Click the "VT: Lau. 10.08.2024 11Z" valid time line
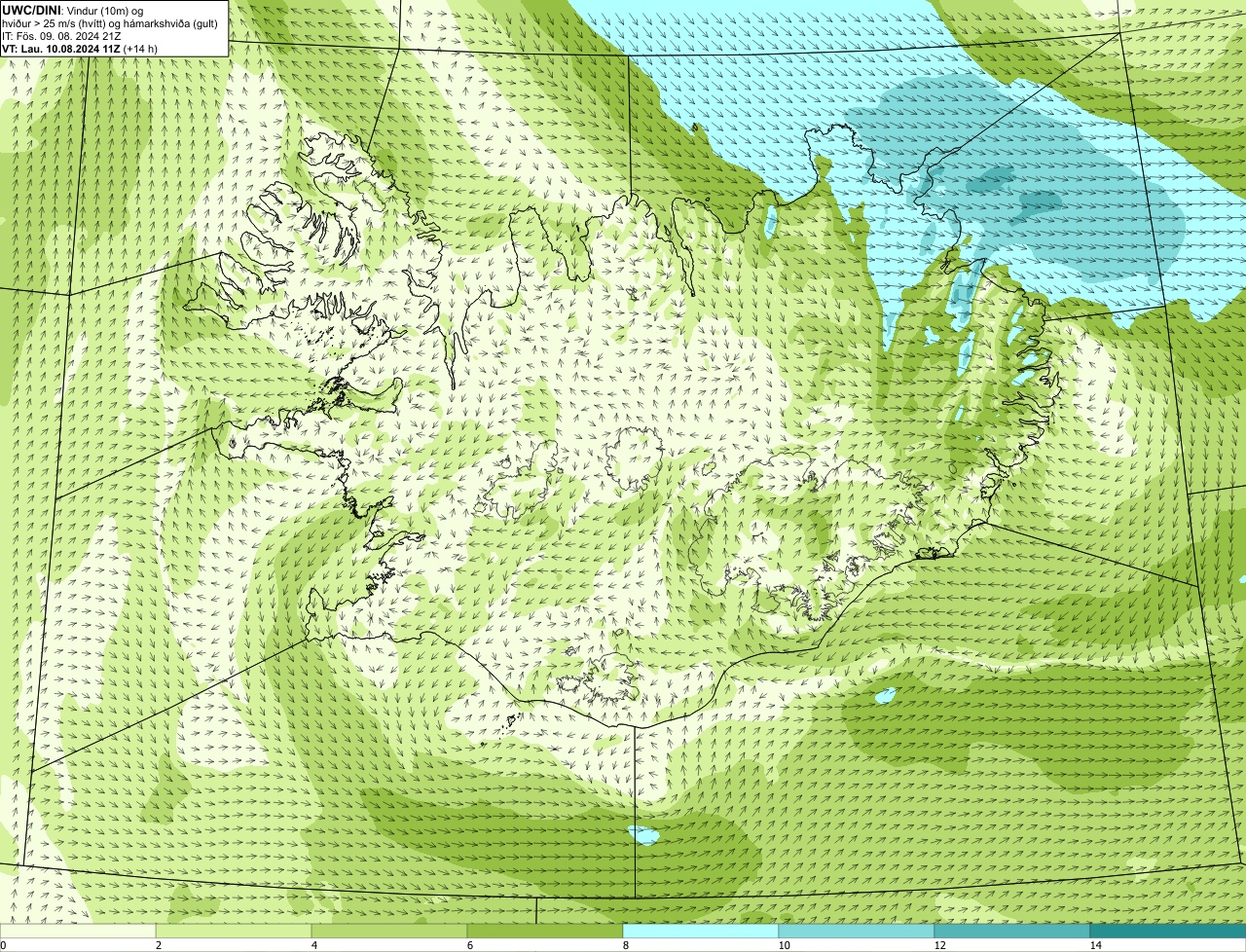This screenshot has width=1246, height=952. [x=80, y=49]
